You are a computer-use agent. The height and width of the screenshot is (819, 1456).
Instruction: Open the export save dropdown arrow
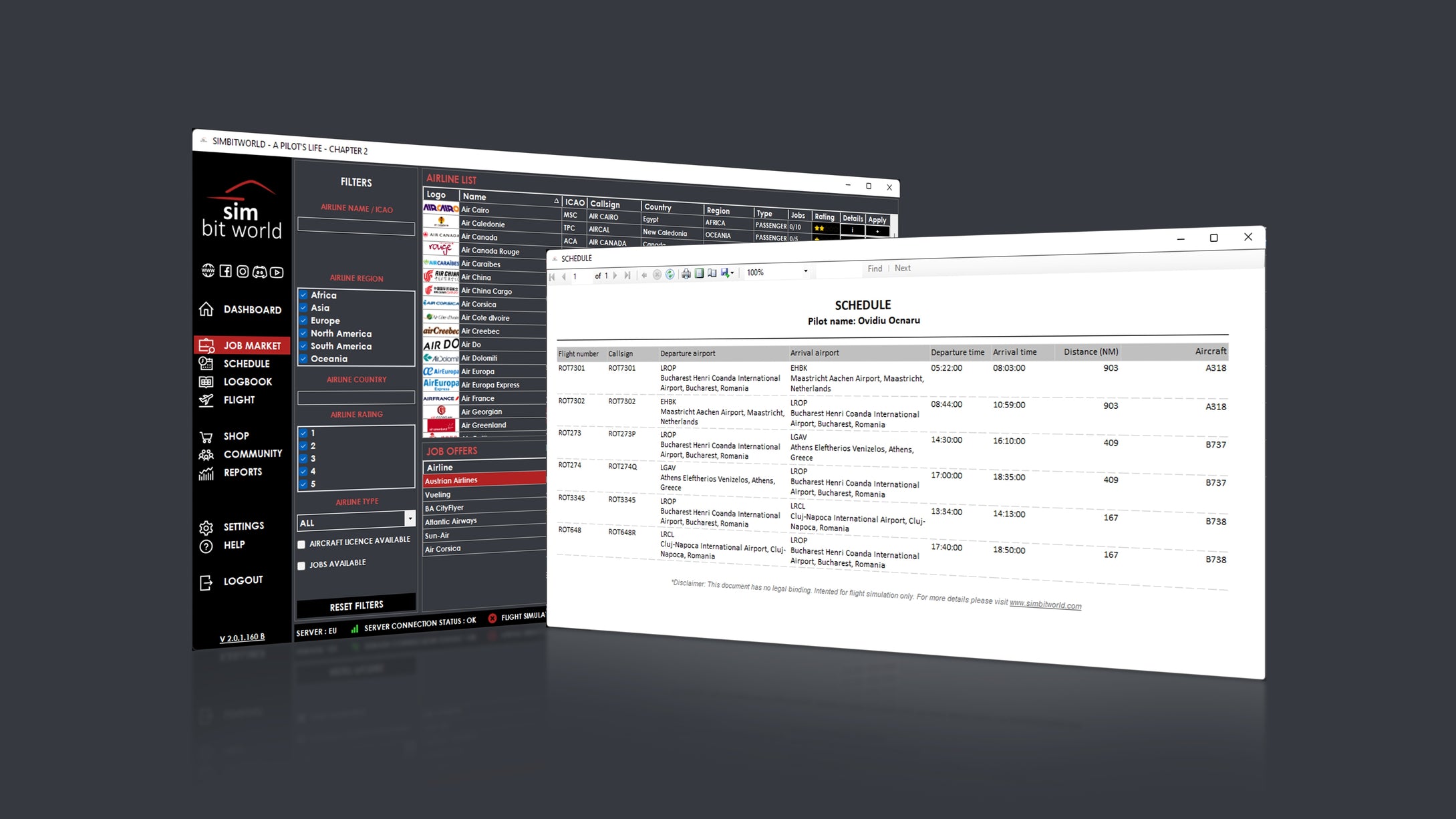pos(732,273)
